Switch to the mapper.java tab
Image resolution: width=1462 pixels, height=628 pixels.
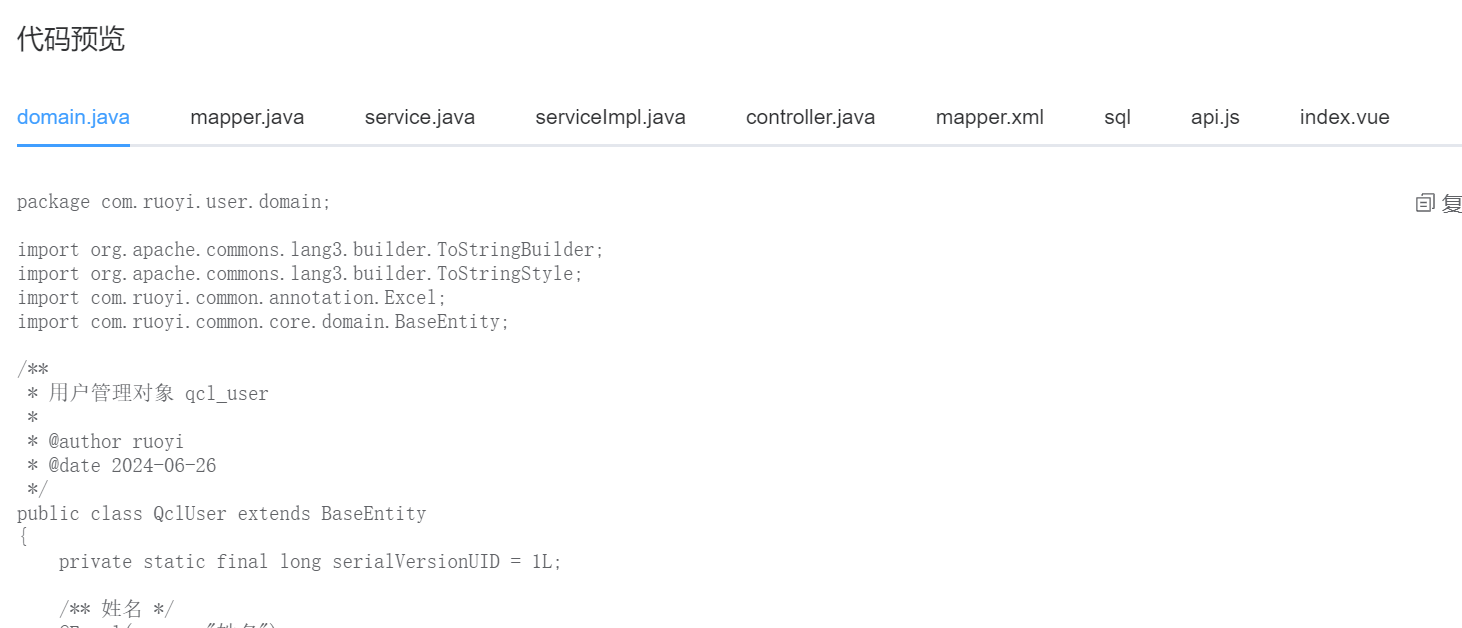[x=246, y=117]
